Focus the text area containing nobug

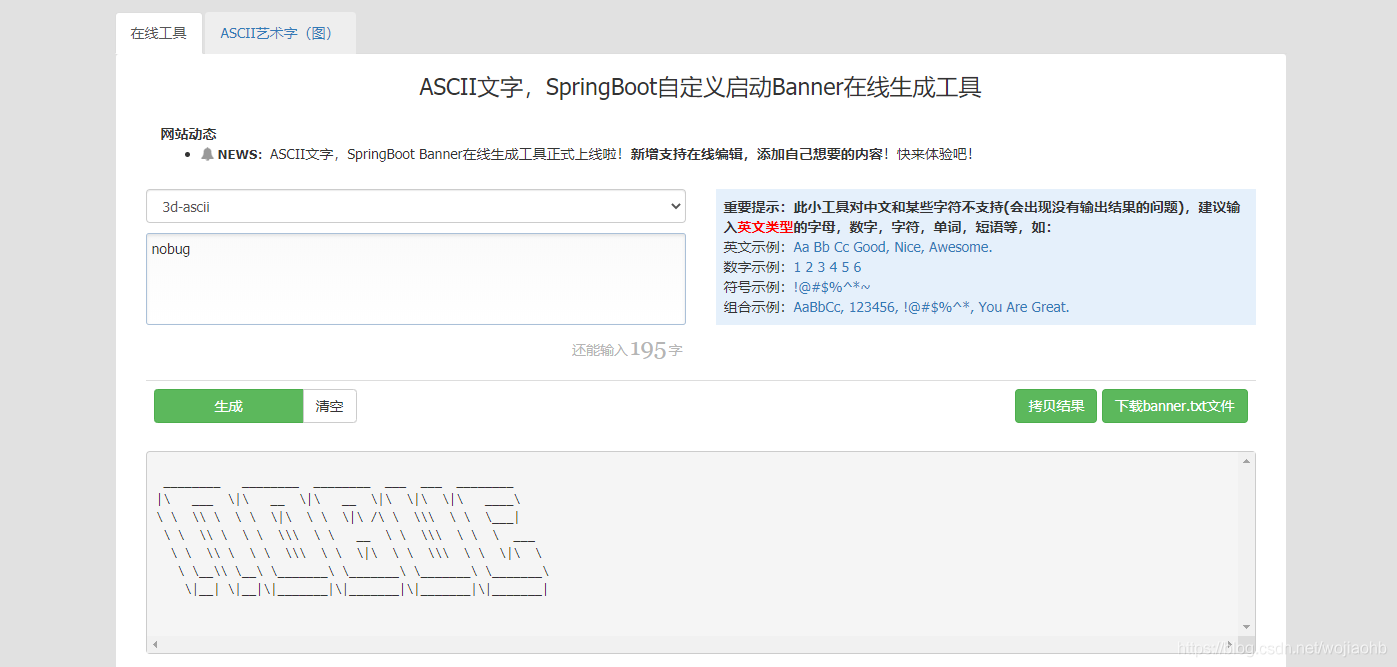coord(416,279)
